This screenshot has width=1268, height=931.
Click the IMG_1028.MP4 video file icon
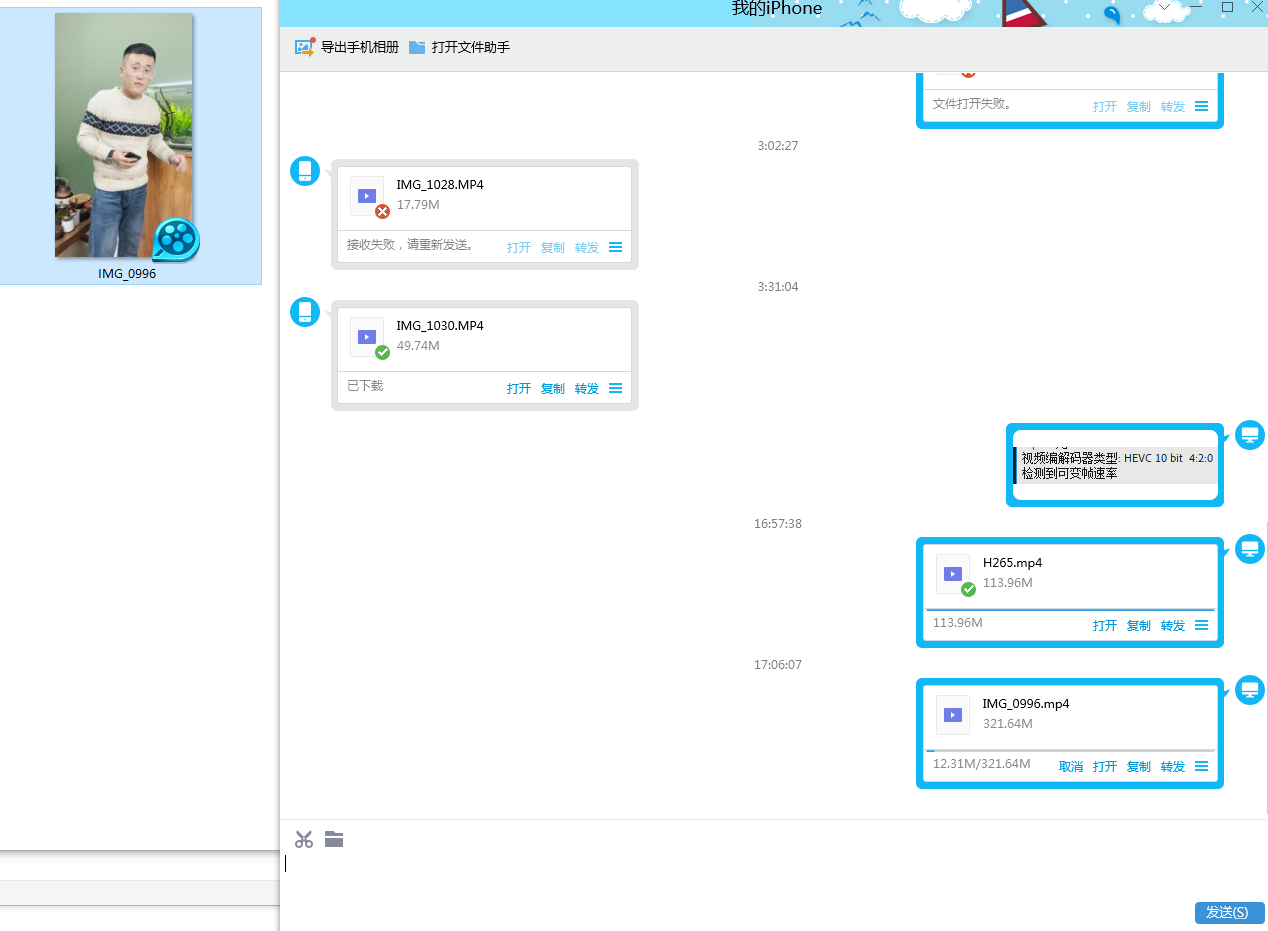(x=367, y=196)
